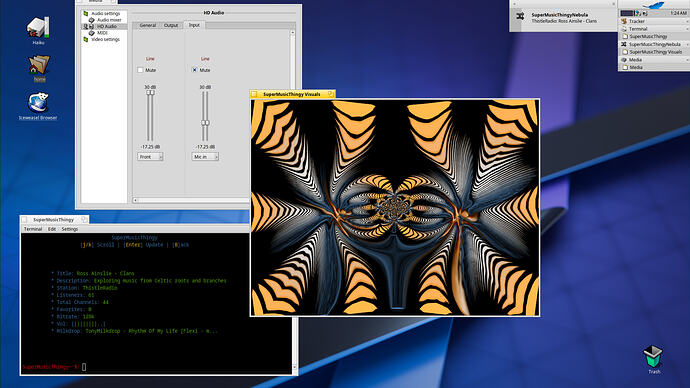Expand the Tracker entry arrow in Deskbar

(686, 21)
